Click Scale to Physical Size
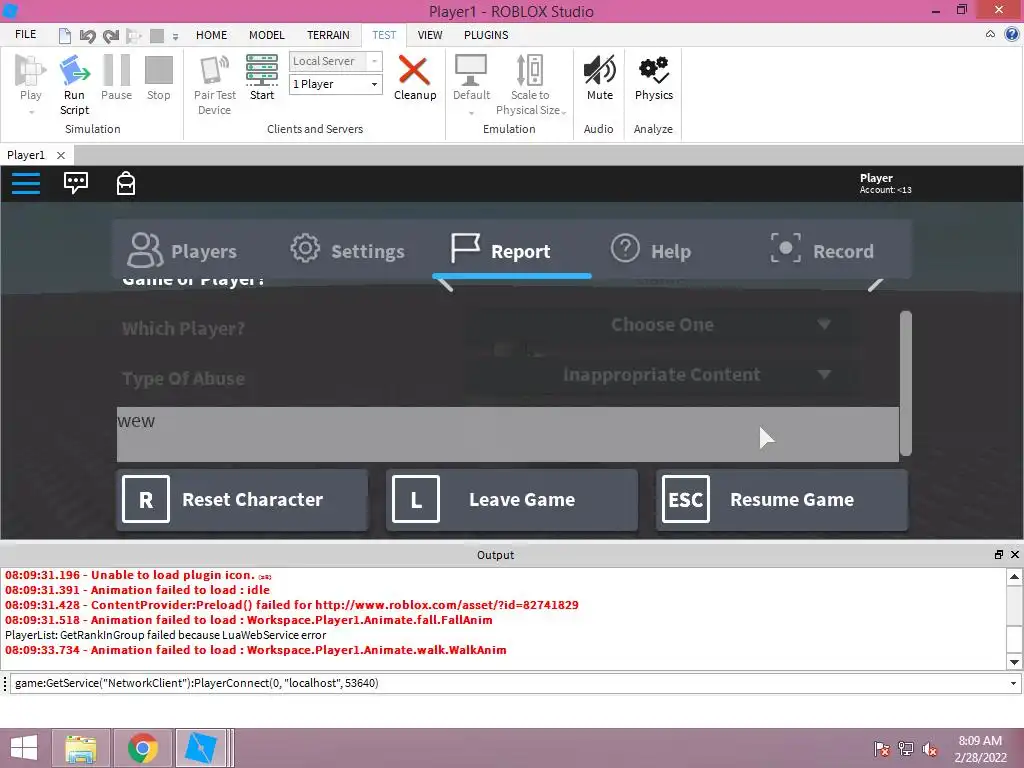Viewport: 1024px width, 768px height. coord(530,85)
